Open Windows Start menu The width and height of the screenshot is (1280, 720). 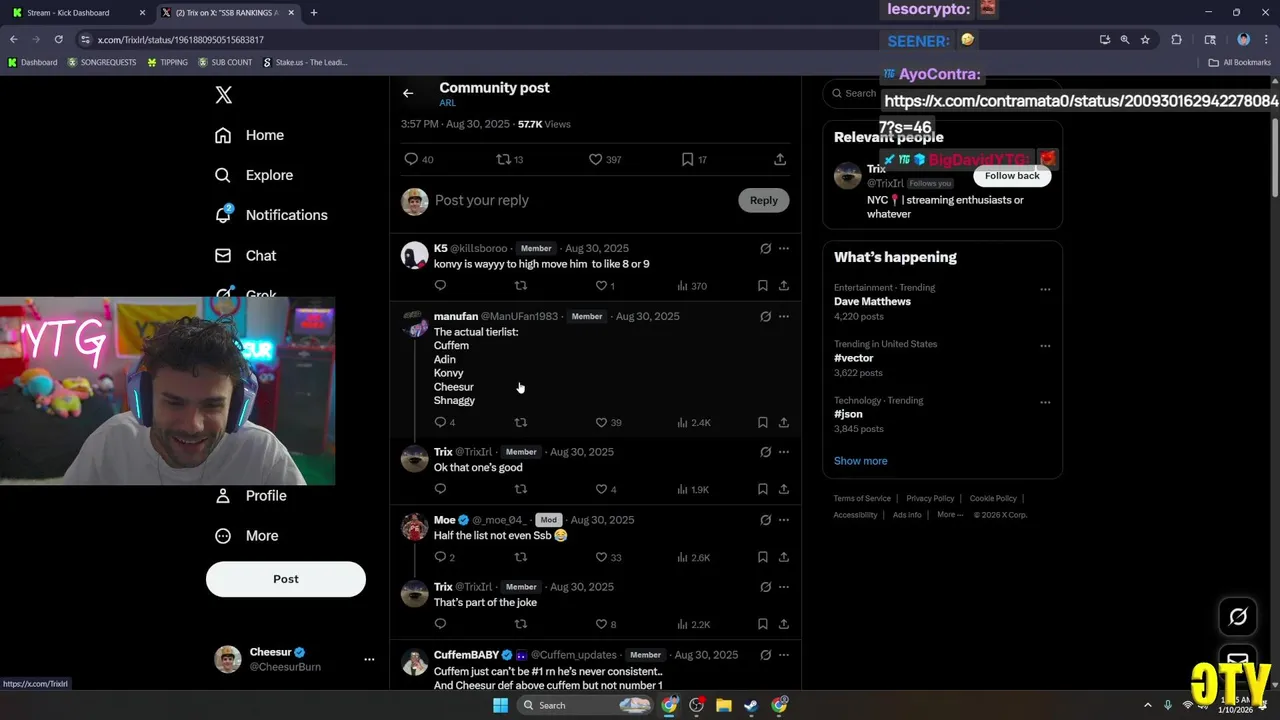click(501, 705)
